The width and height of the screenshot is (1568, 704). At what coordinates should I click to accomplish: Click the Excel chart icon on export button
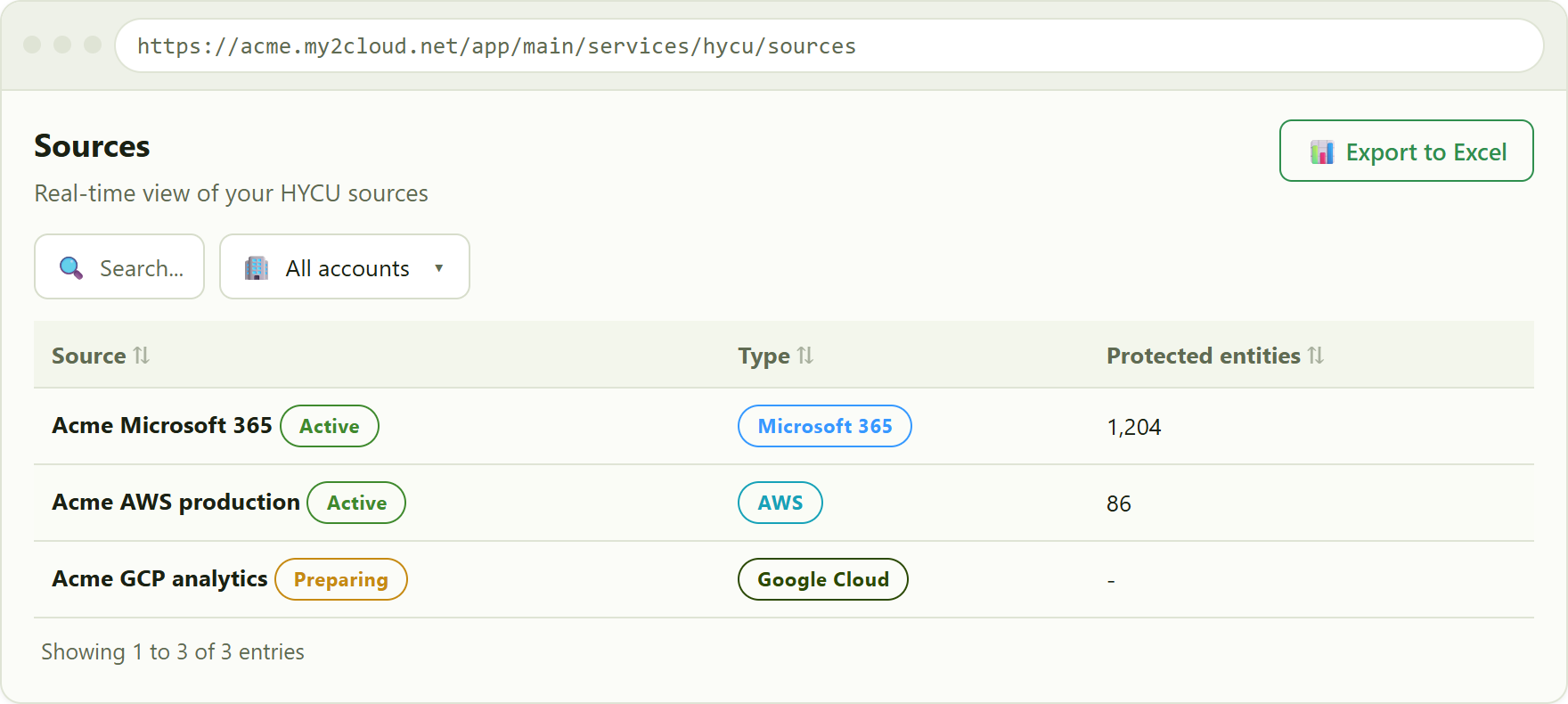1322,152
